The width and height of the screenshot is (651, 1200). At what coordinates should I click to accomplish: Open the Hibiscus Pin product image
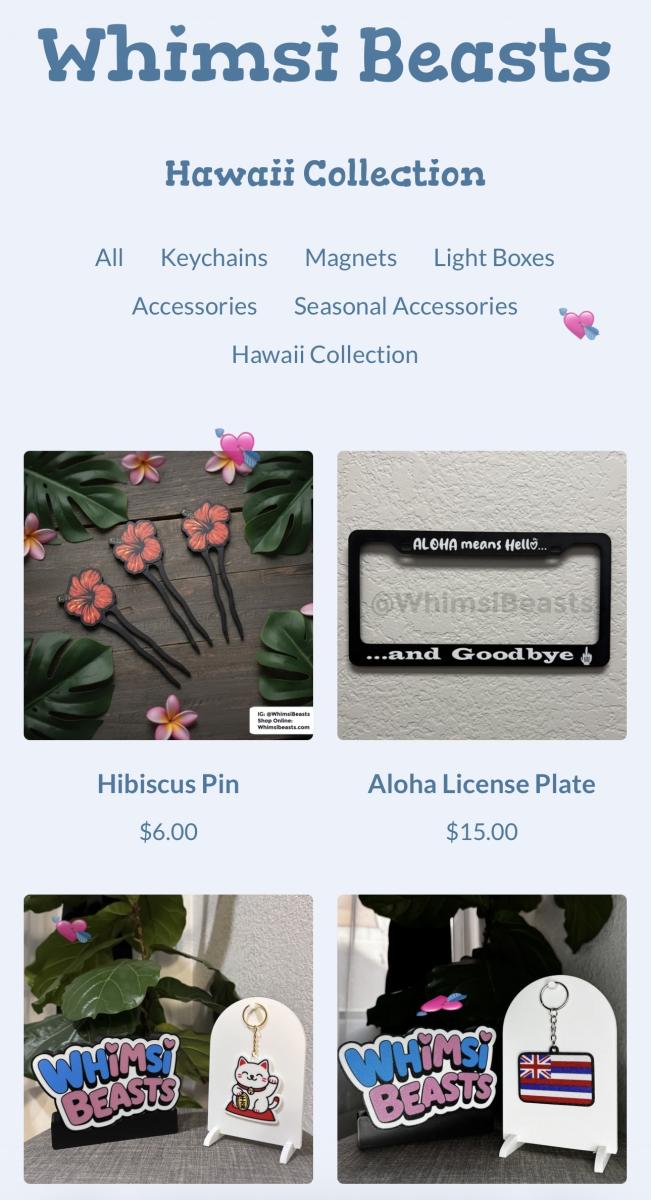pyautogui.click(x=168, y=595)
